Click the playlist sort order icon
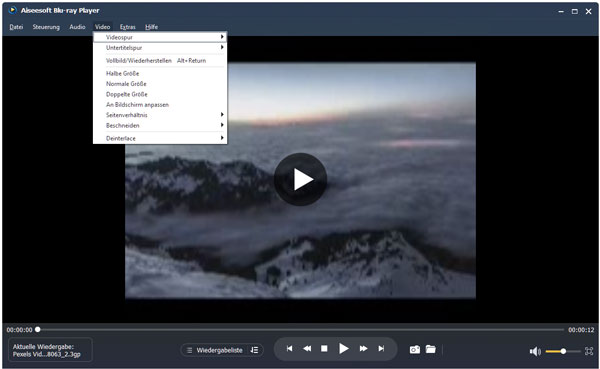Viewport: 600px width, 369px height. (254, 350)
